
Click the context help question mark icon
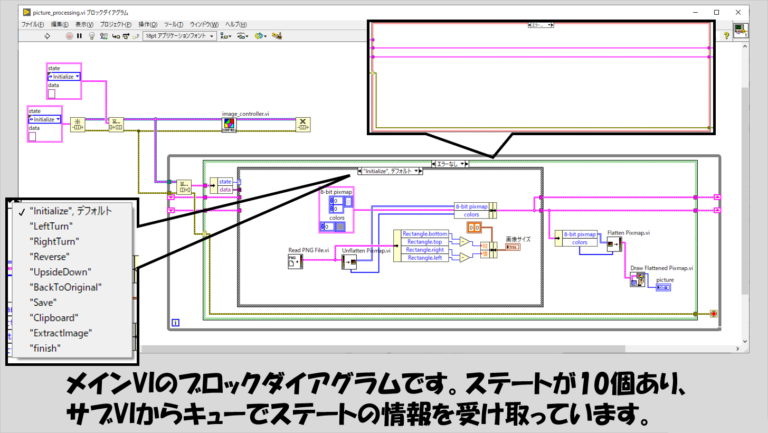coord(726,35)
